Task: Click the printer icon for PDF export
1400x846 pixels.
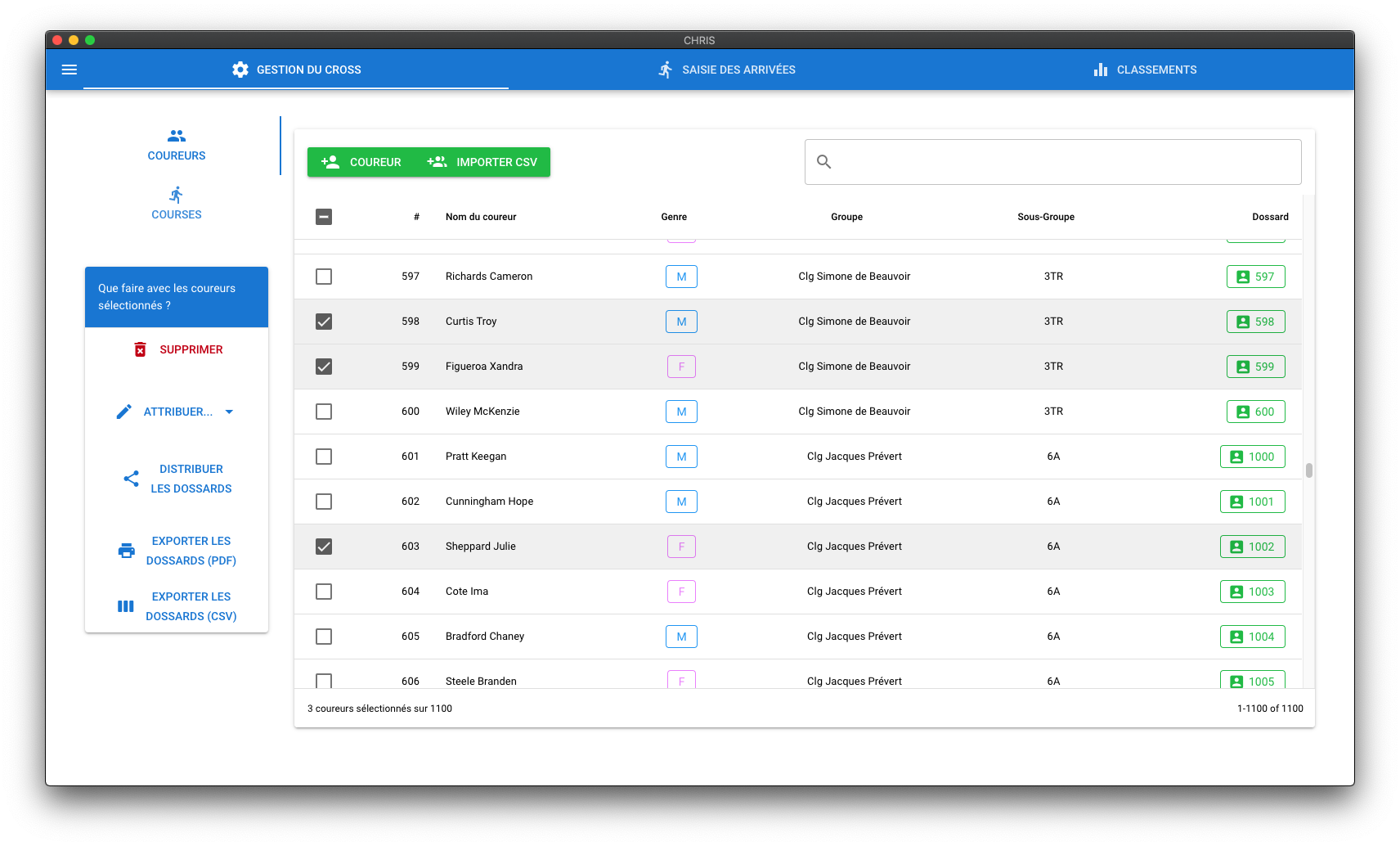Action: [x=127, y=551]
